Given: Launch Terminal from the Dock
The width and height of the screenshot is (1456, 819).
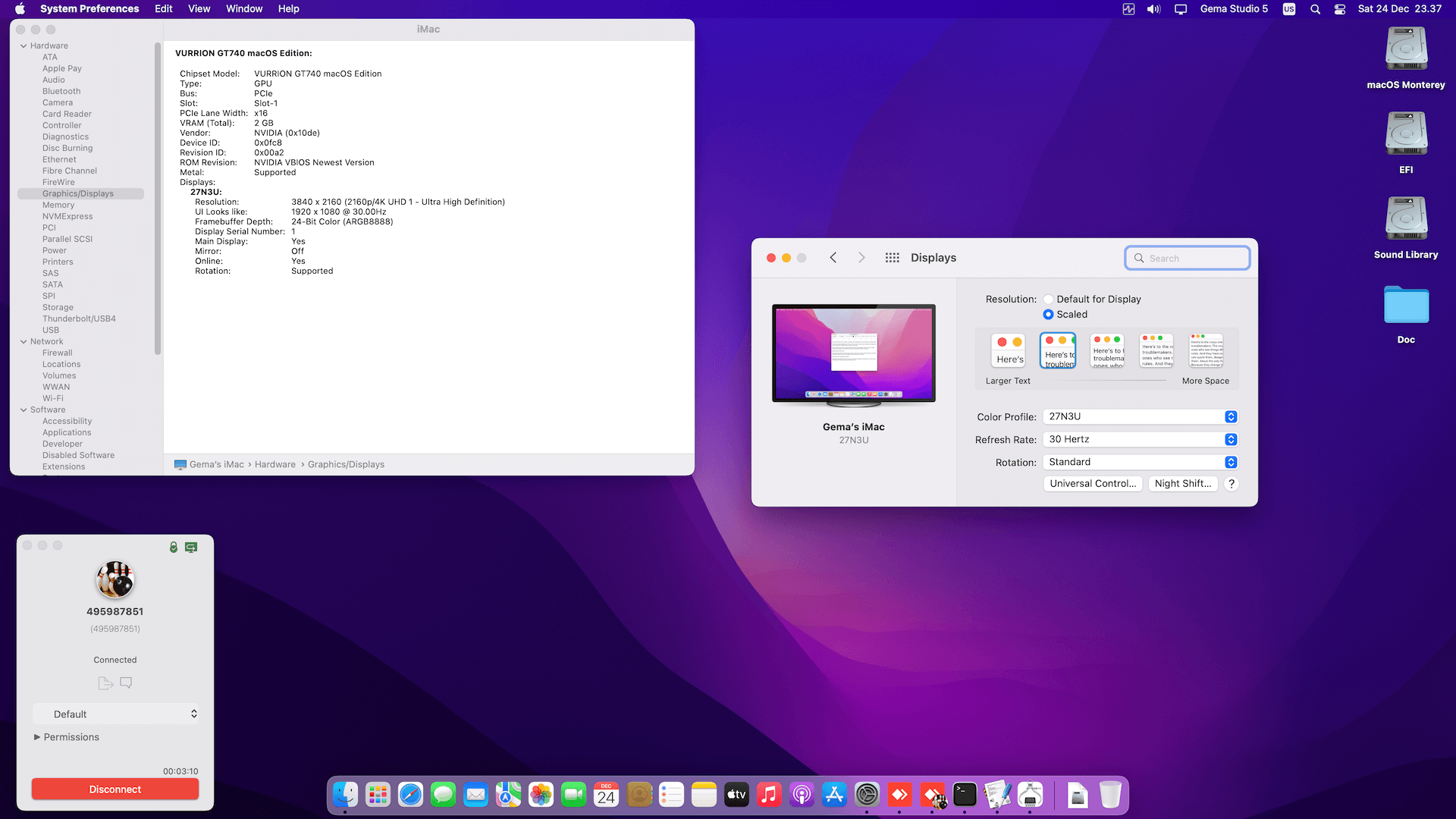Looking at the screenshot, I should 965,795.
